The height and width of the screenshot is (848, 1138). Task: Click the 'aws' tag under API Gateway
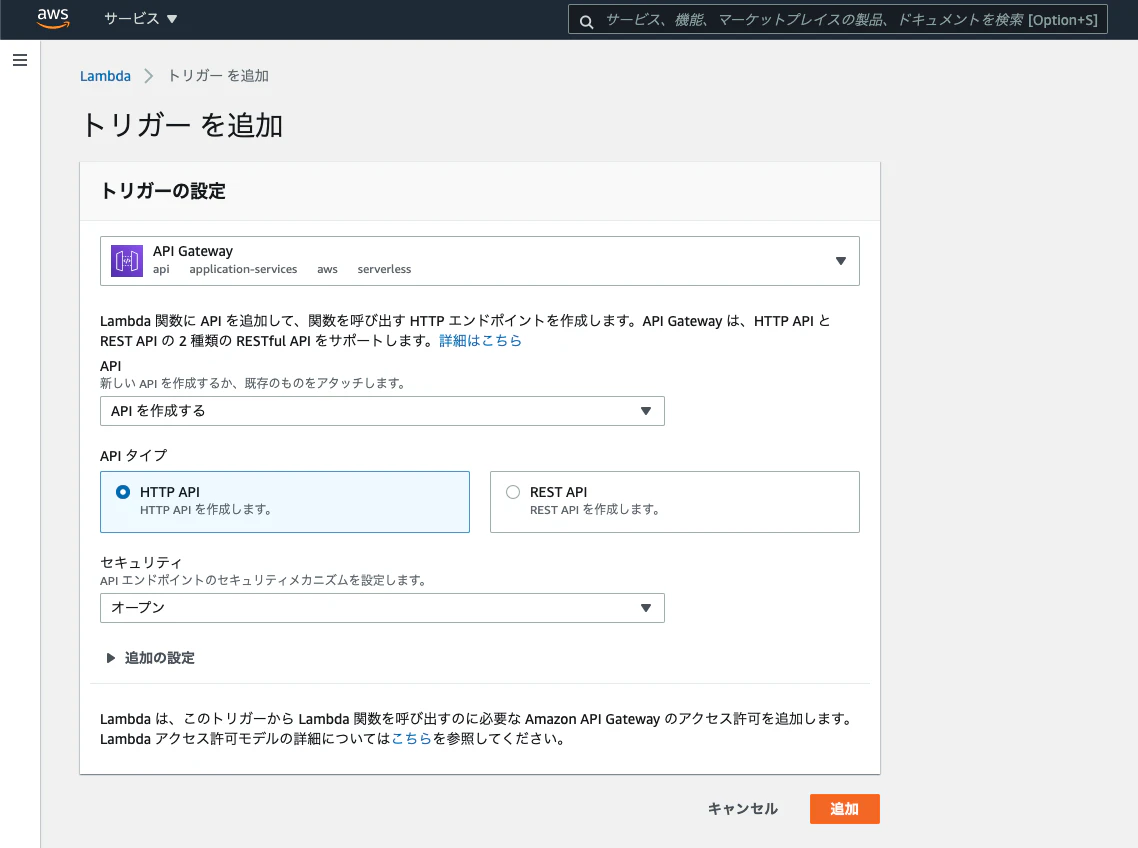pos(327,269)
